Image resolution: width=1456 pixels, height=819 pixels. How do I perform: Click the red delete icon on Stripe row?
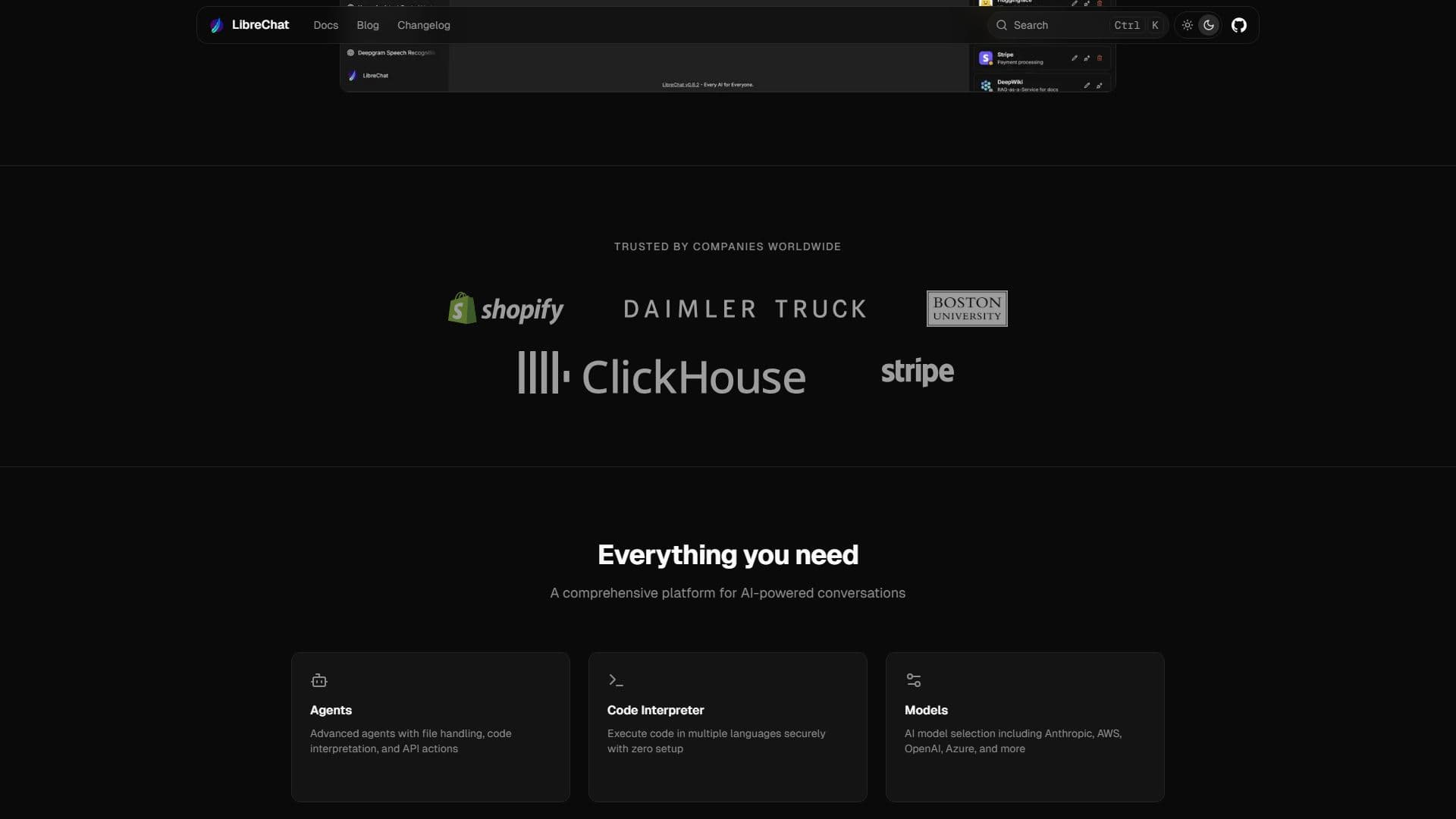(1099, 58)
